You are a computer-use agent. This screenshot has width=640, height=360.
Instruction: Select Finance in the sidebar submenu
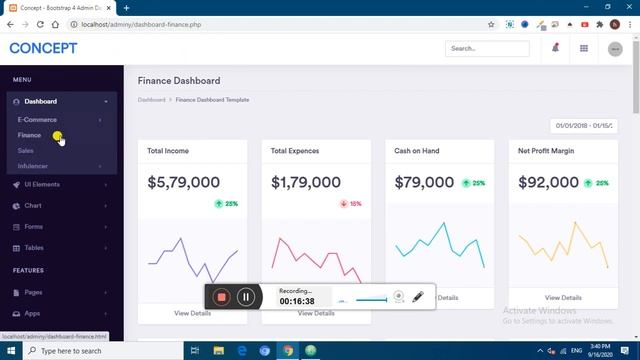pyautogui.click(x=29, y=135)
